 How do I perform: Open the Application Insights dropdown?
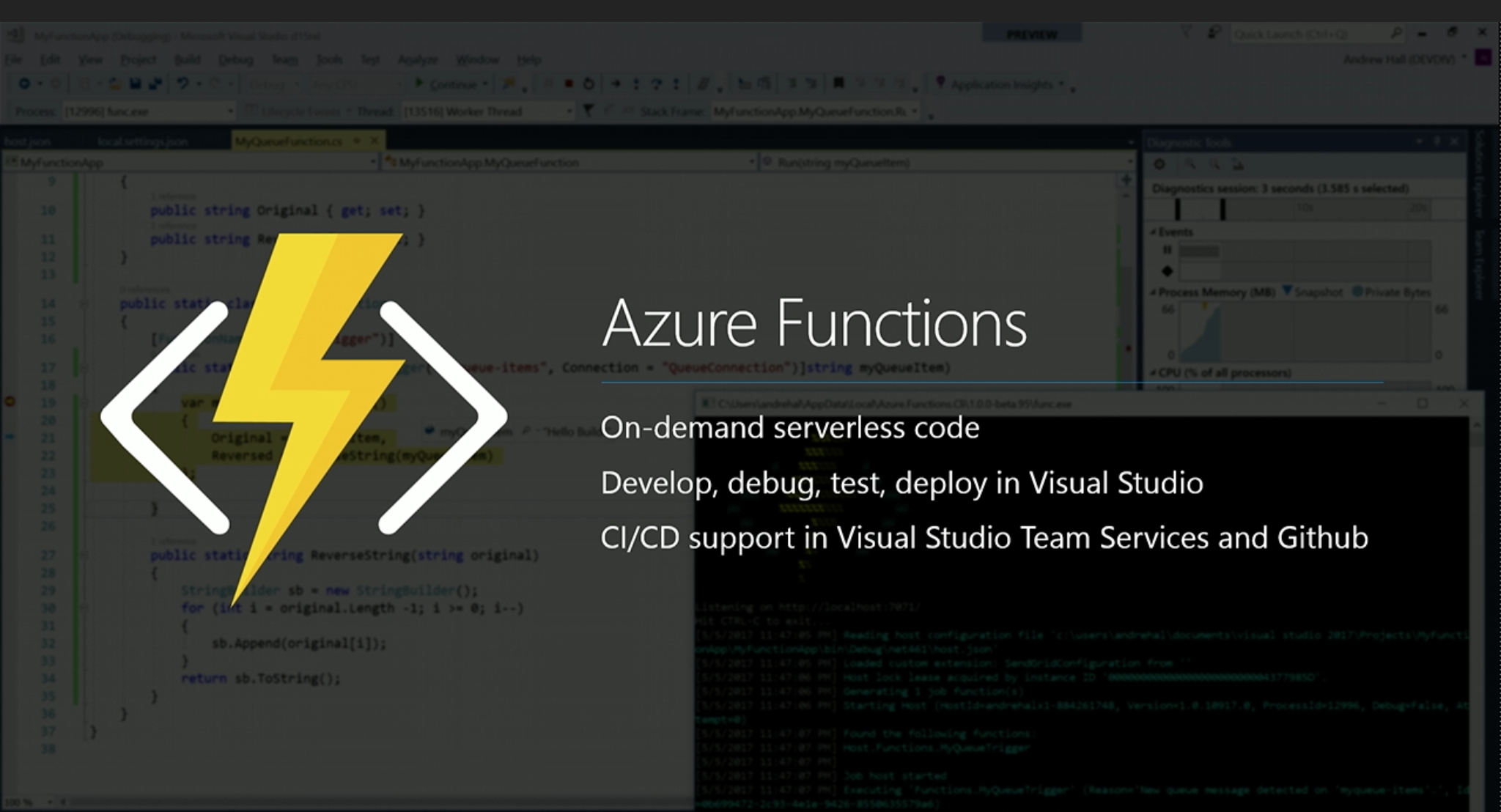coord(1000,84)
